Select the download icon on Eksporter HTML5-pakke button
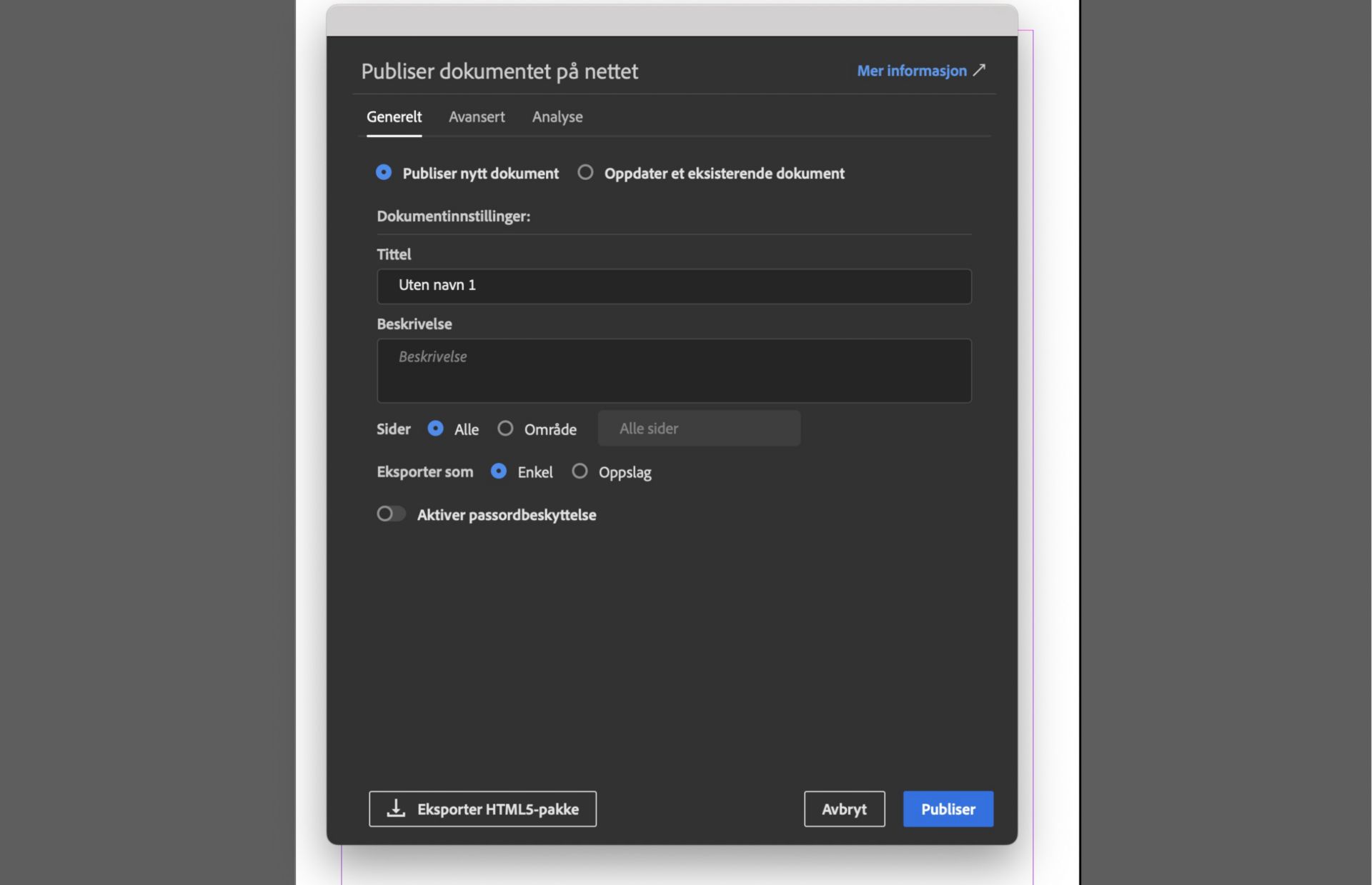 394,809
